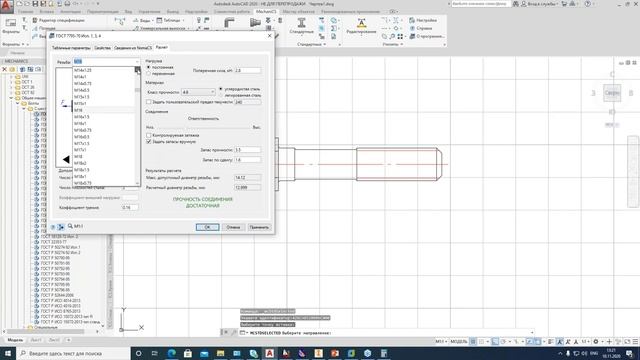The image size is (640, 360).
Task: Select the constant load radio button
Action: point(149,67)
